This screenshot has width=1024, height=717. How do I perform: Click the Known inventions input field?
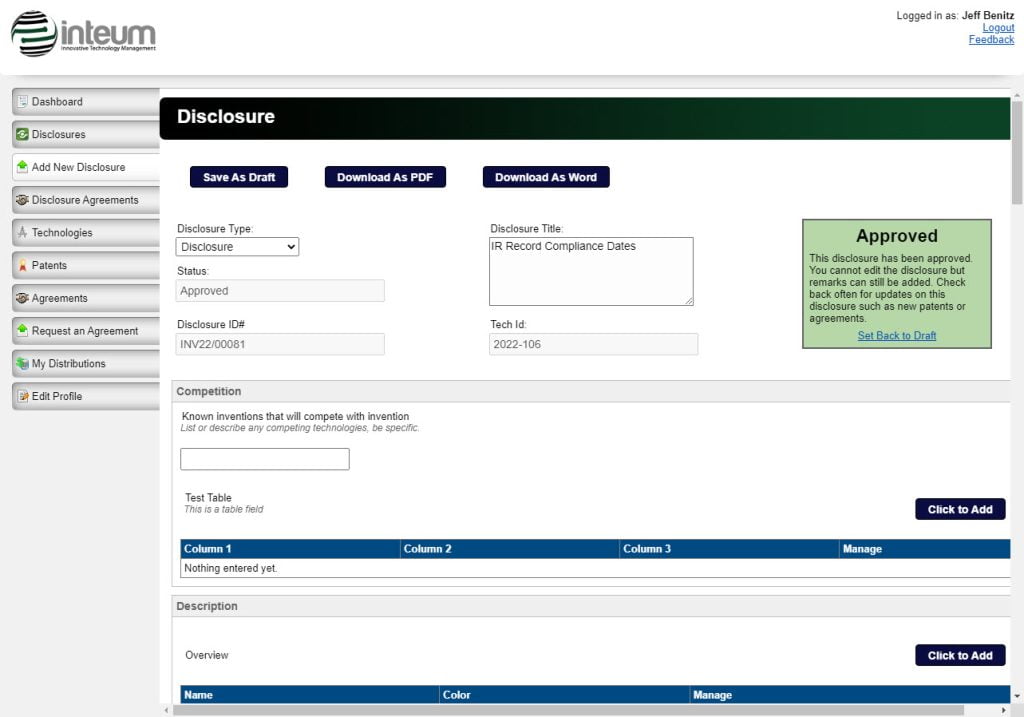(x=264, y=458)
